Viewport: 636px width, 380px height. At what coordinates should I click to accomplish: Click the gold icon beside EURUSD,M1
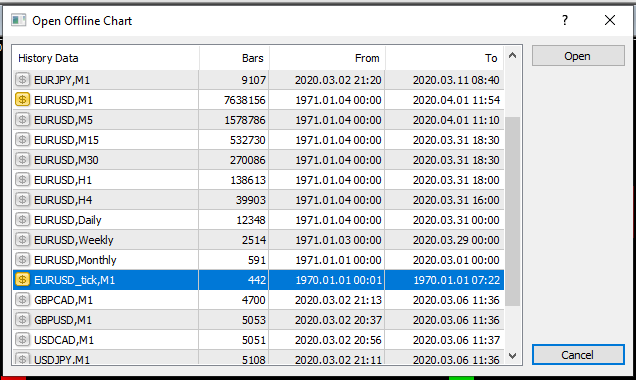22,99
